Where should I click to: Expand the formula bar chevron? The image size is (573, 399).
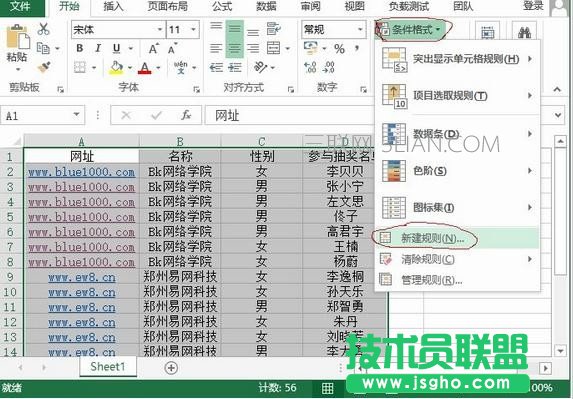point(558,115)
